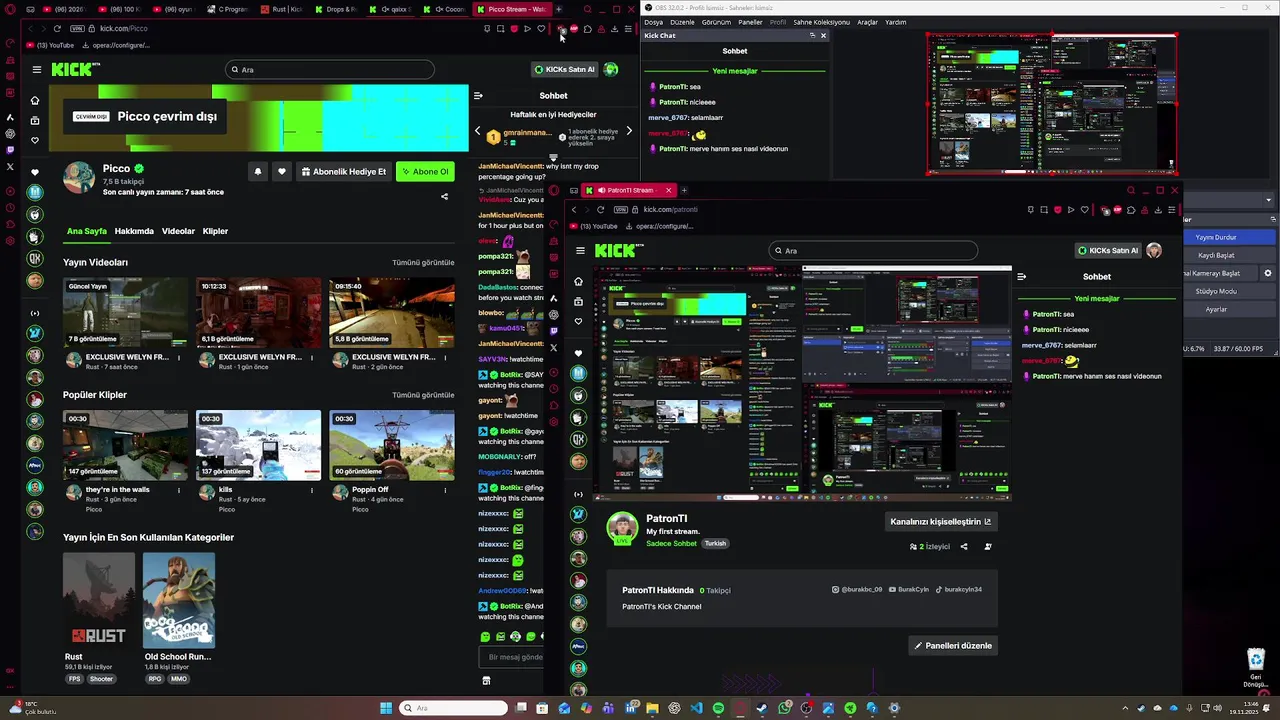
Task: Open options menu for the kills clip
Action: tap(312, 490)
